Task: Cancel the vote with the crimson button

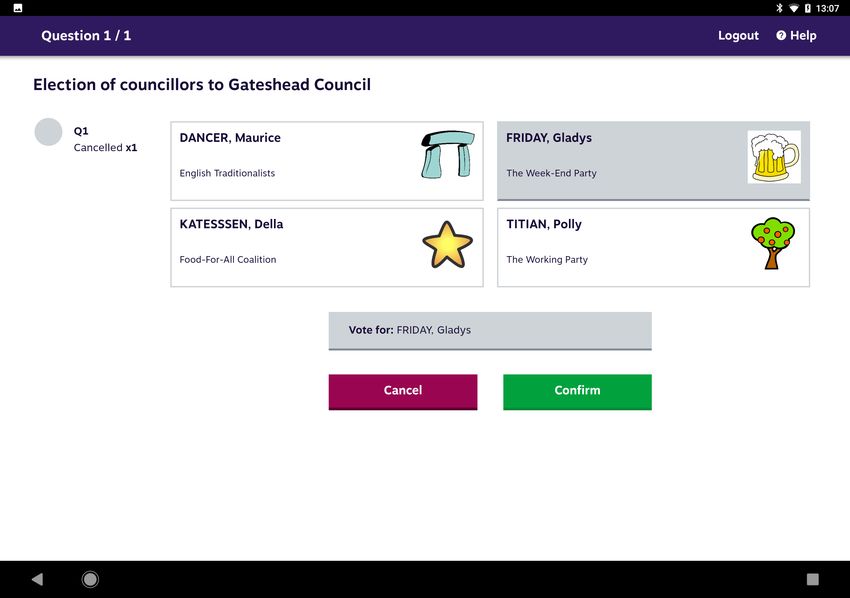Action: point(403,391)
